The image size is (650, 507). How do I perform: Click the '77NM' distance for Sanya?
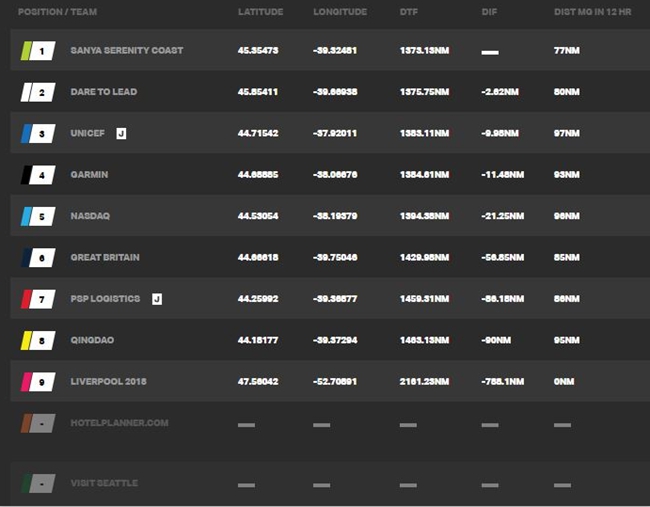coord(567,51)
